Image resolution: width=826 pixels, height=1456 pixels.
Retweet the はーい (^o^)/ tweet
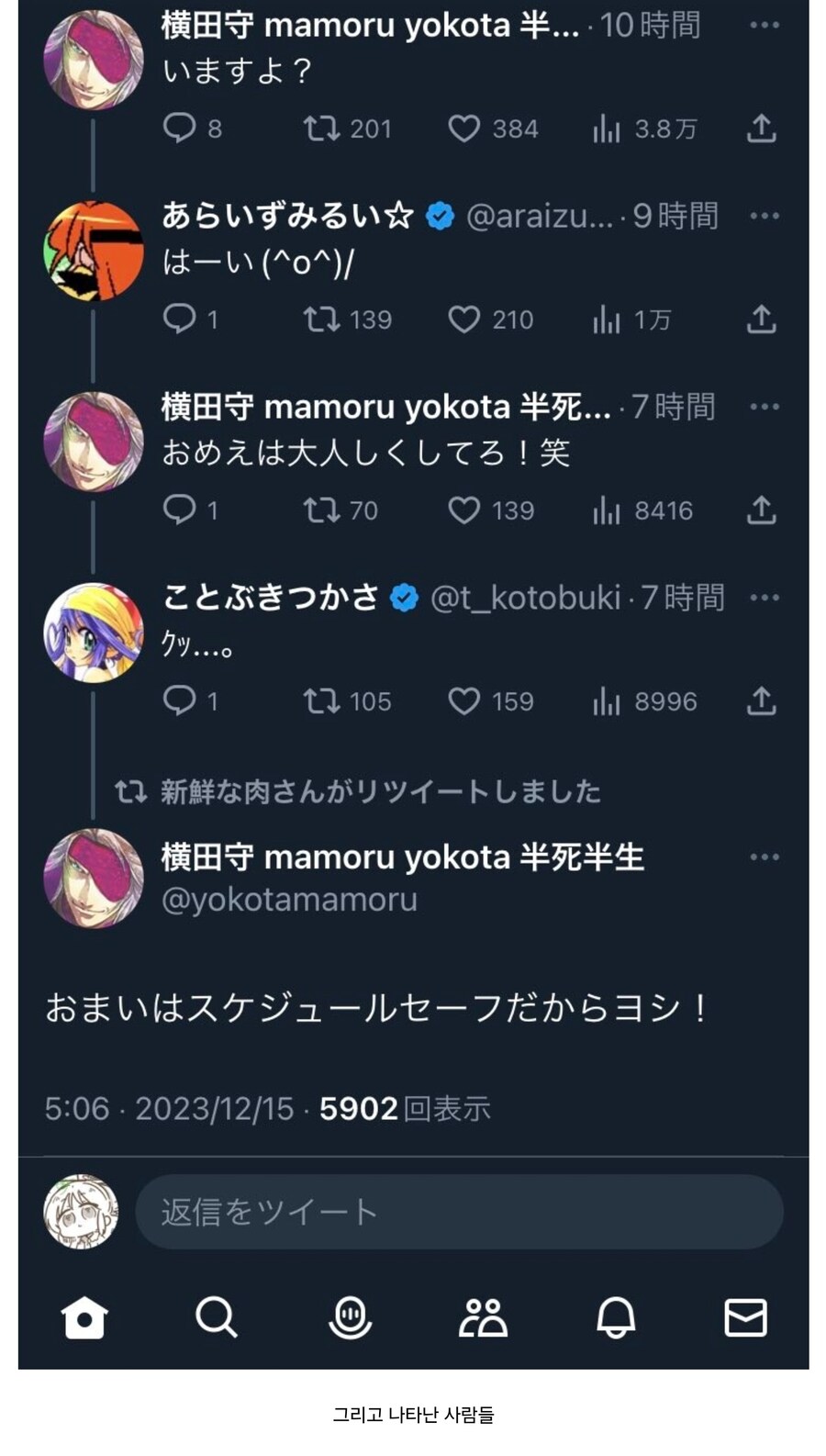(x=321, y=319)
